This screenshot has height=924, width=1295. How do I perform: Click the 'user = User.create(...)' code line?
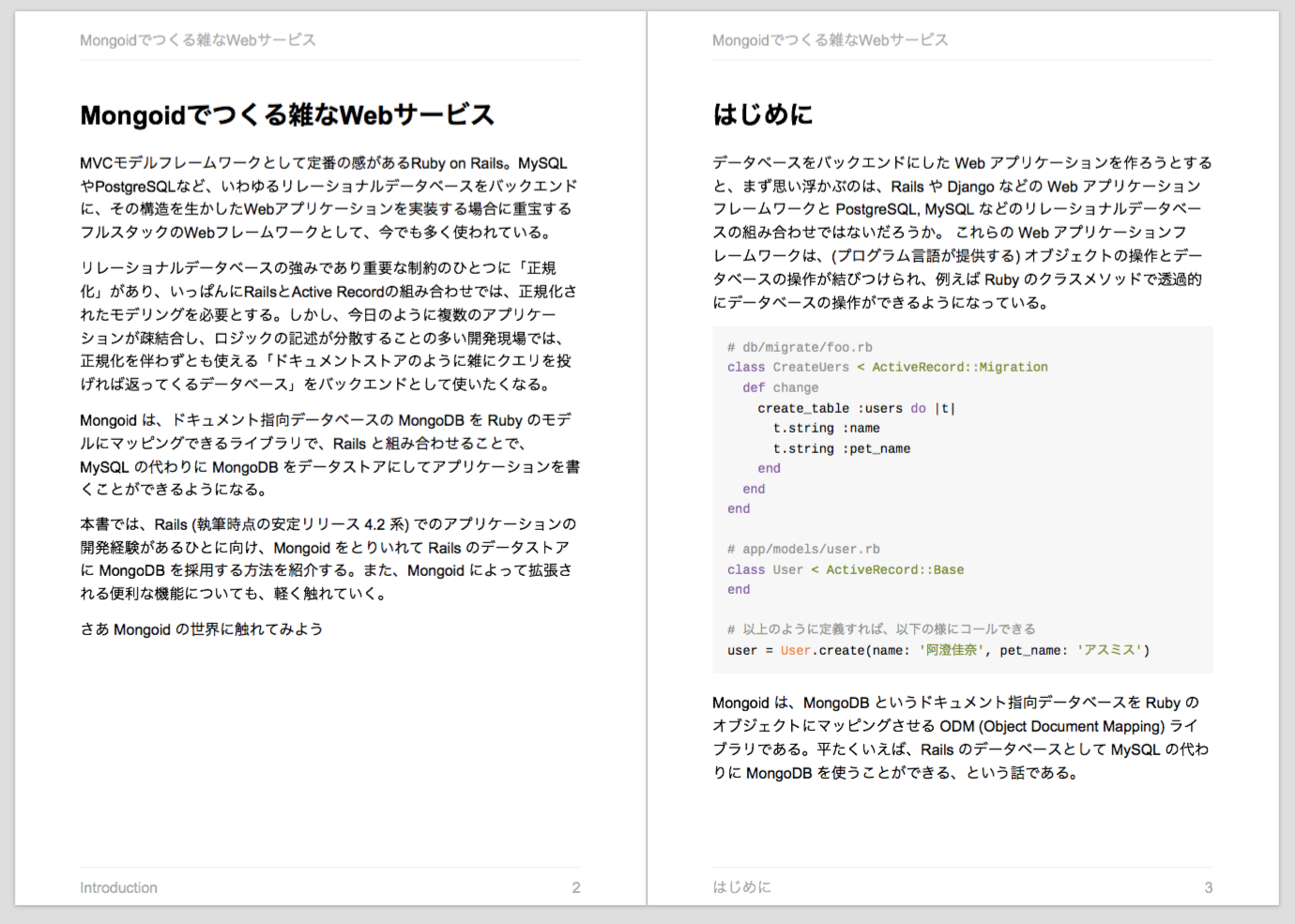[938, 650]
